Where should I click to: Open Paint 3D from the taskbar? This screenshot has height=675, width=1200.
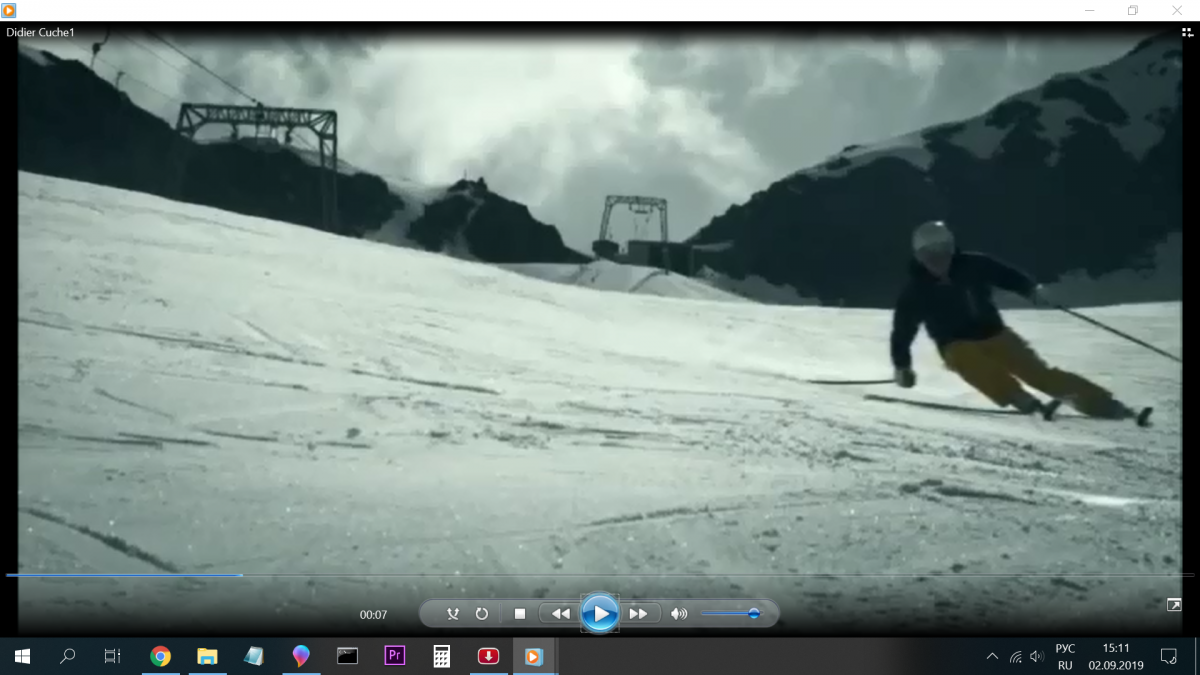click(x=301, y=656)
